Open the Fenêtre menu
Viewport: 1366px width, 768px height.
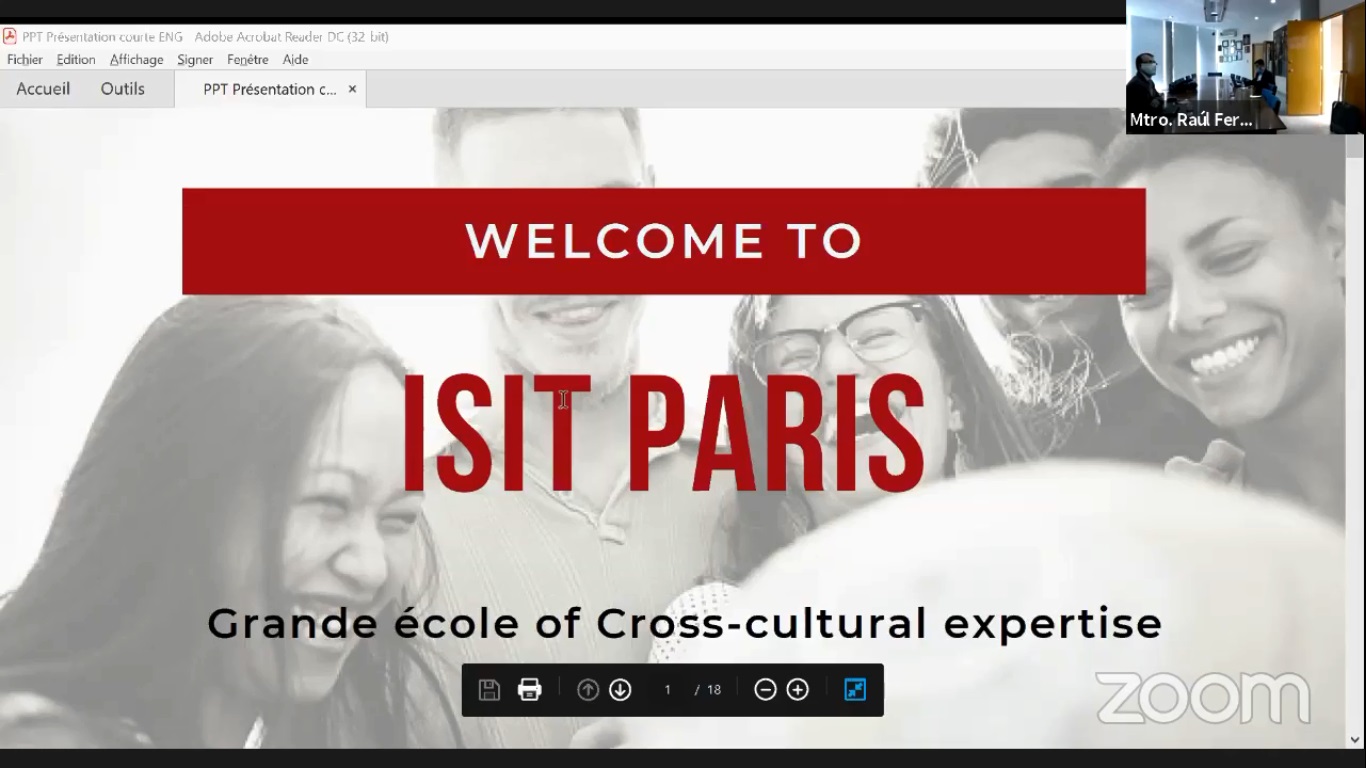pos(248,60)
